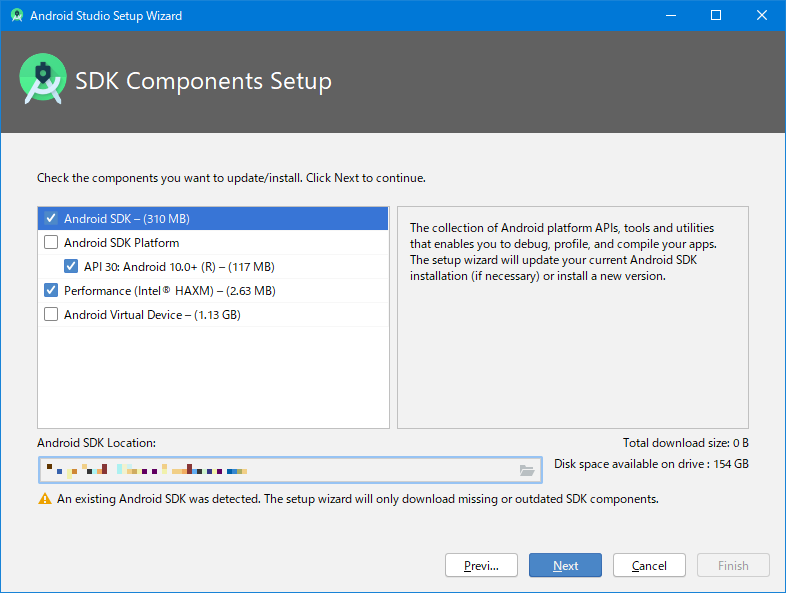The image size is (786, 593).
Task: Click the Total download size: 0 B text
Action: (x=685, y=443)
